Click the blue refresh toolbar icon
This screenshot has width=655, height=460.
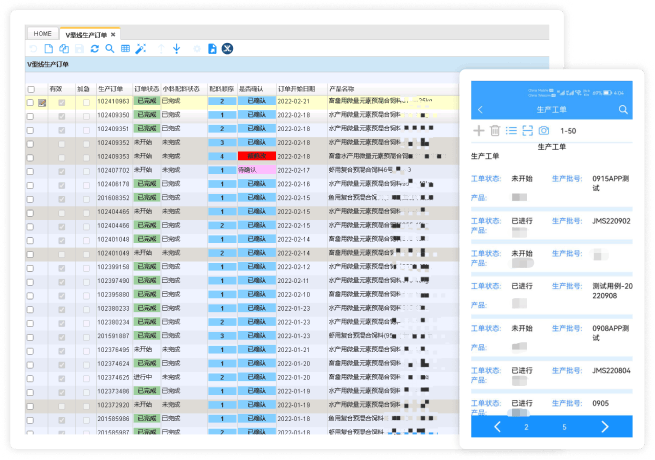[95, 48]
